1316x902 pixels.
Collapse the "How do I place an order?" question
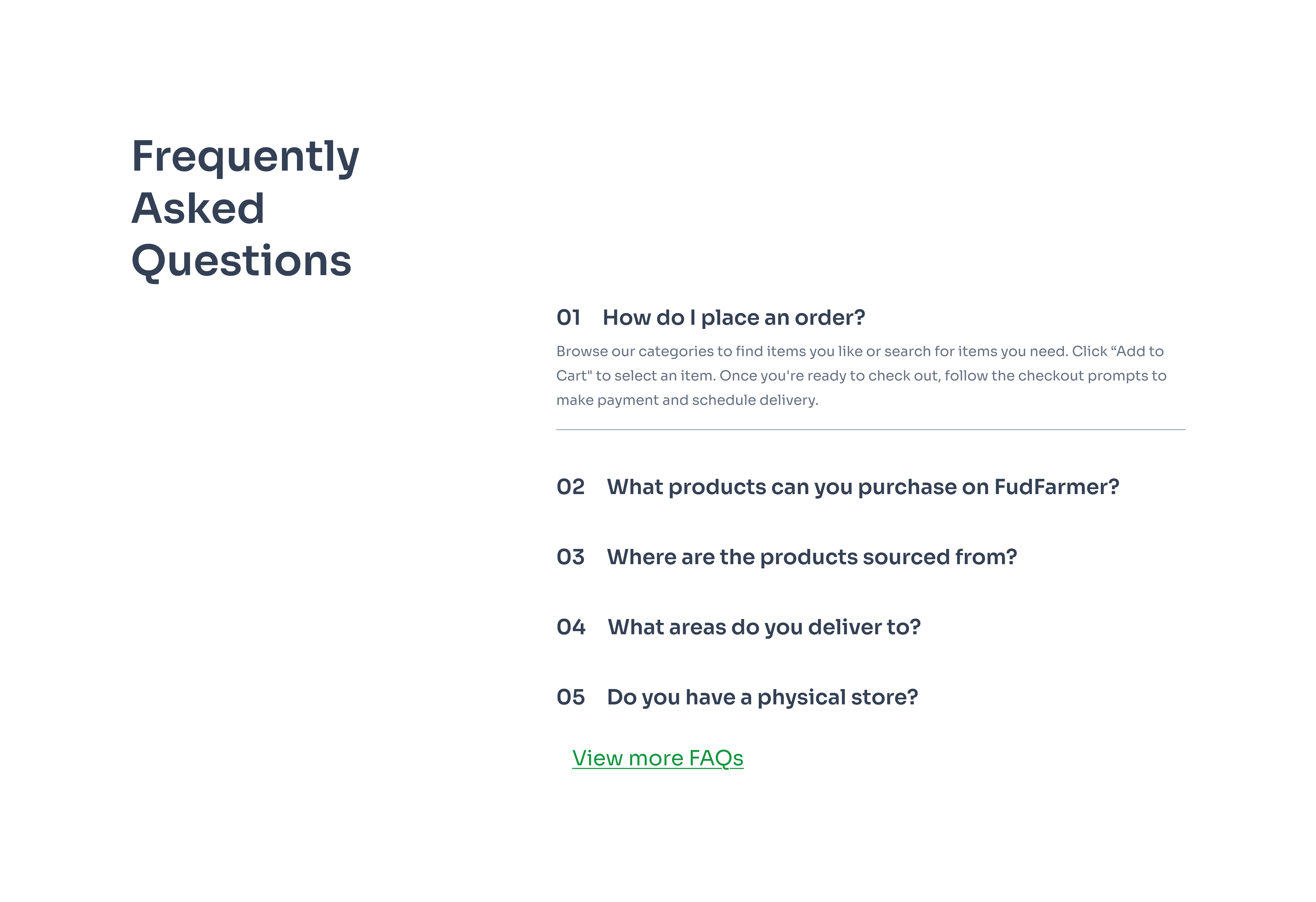733,318
